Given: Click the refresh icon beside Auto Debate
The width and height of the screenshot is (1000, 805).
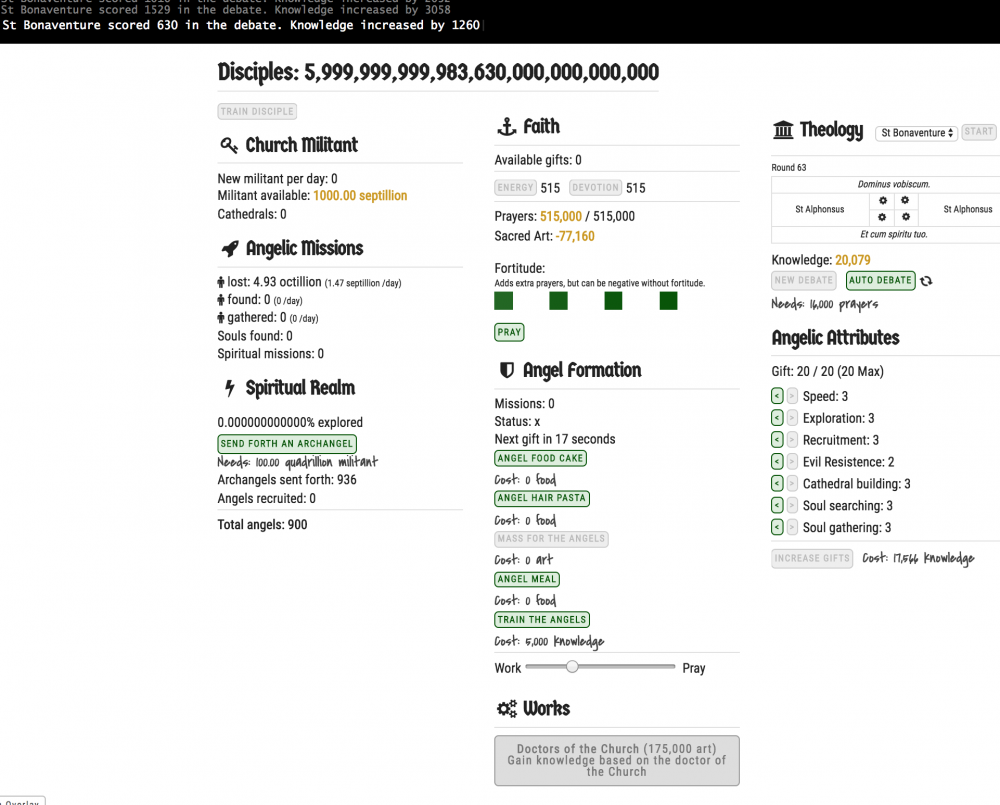Looking at the screenshot, I should click(926, 281).
